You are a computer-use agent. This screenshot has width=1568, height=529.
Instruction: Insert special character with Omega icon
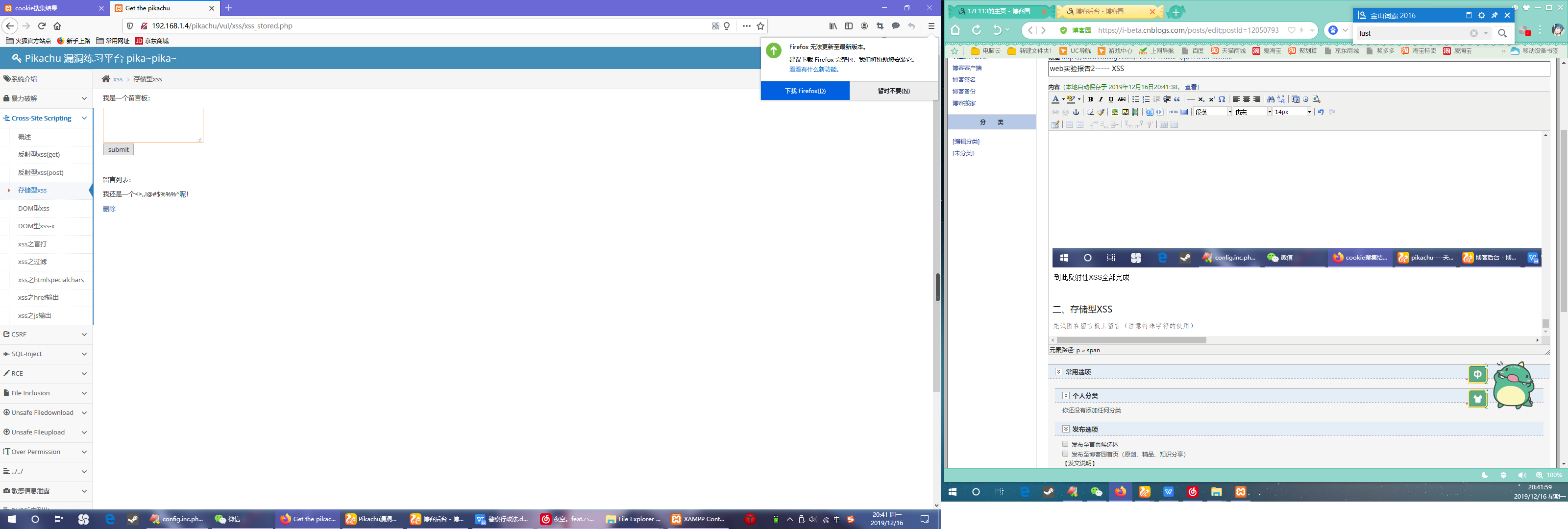click(1222, 100)
